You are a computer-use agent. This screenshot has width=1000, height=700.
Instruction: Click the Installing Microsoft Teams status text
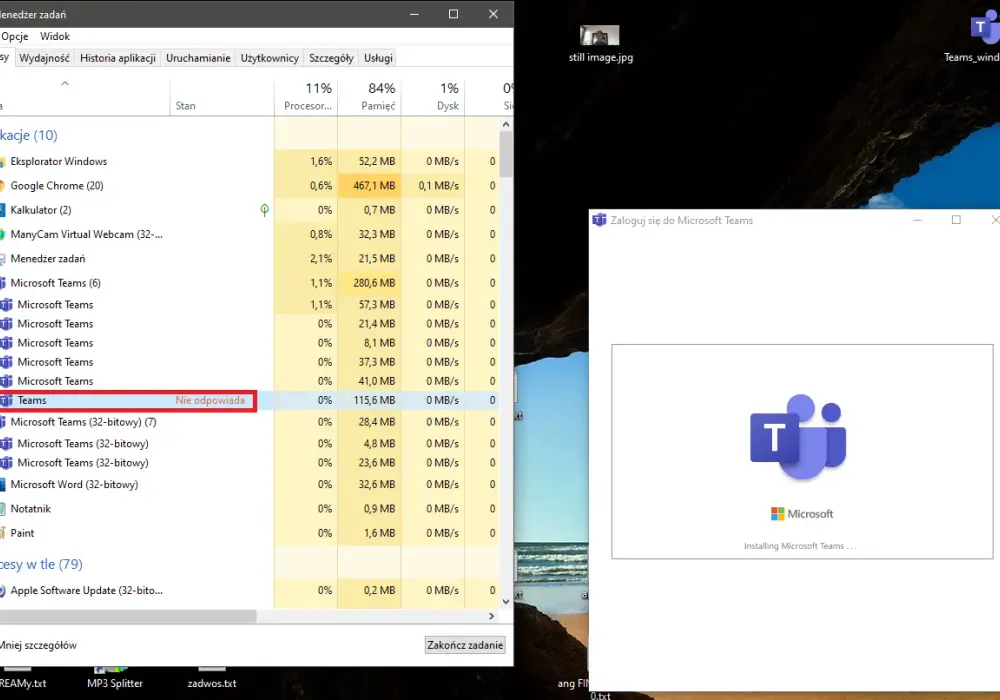pyautogui.click(x=800, y=546)
